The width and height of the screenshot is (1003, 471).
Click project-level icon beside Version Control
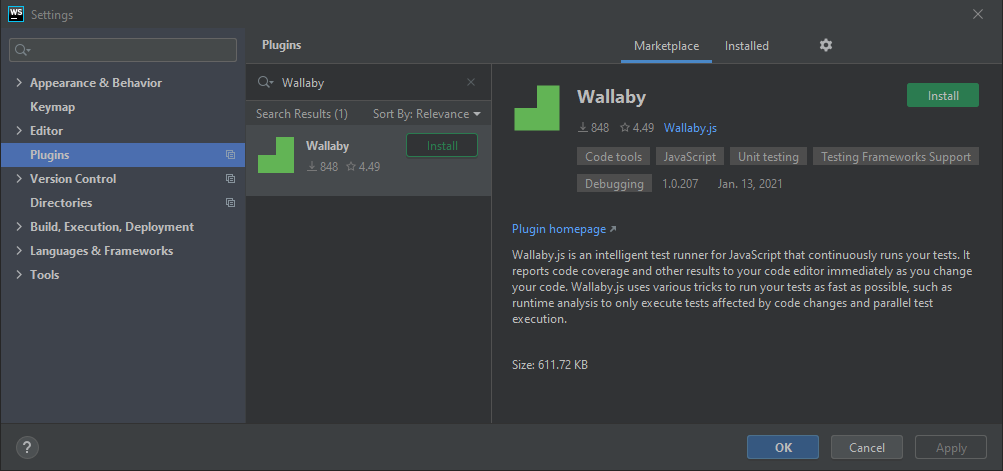click(230, 179)
